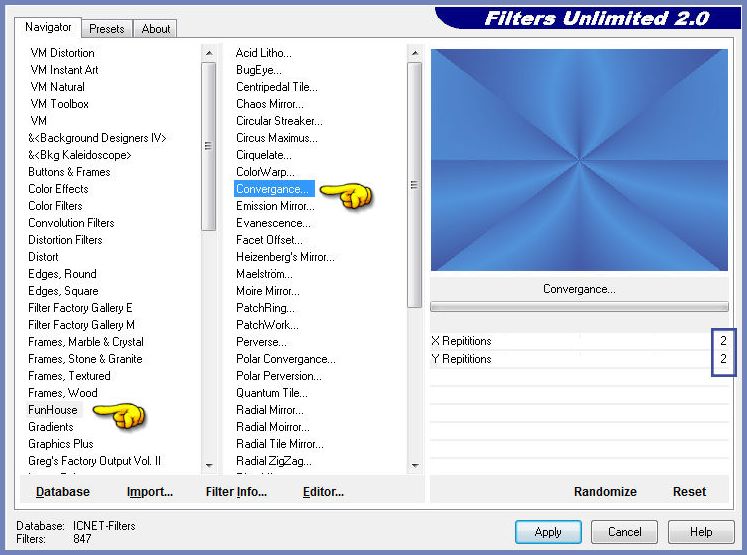Click the filter list scrollbar thumb
This screenshot has width=747, height=555.
414,185
